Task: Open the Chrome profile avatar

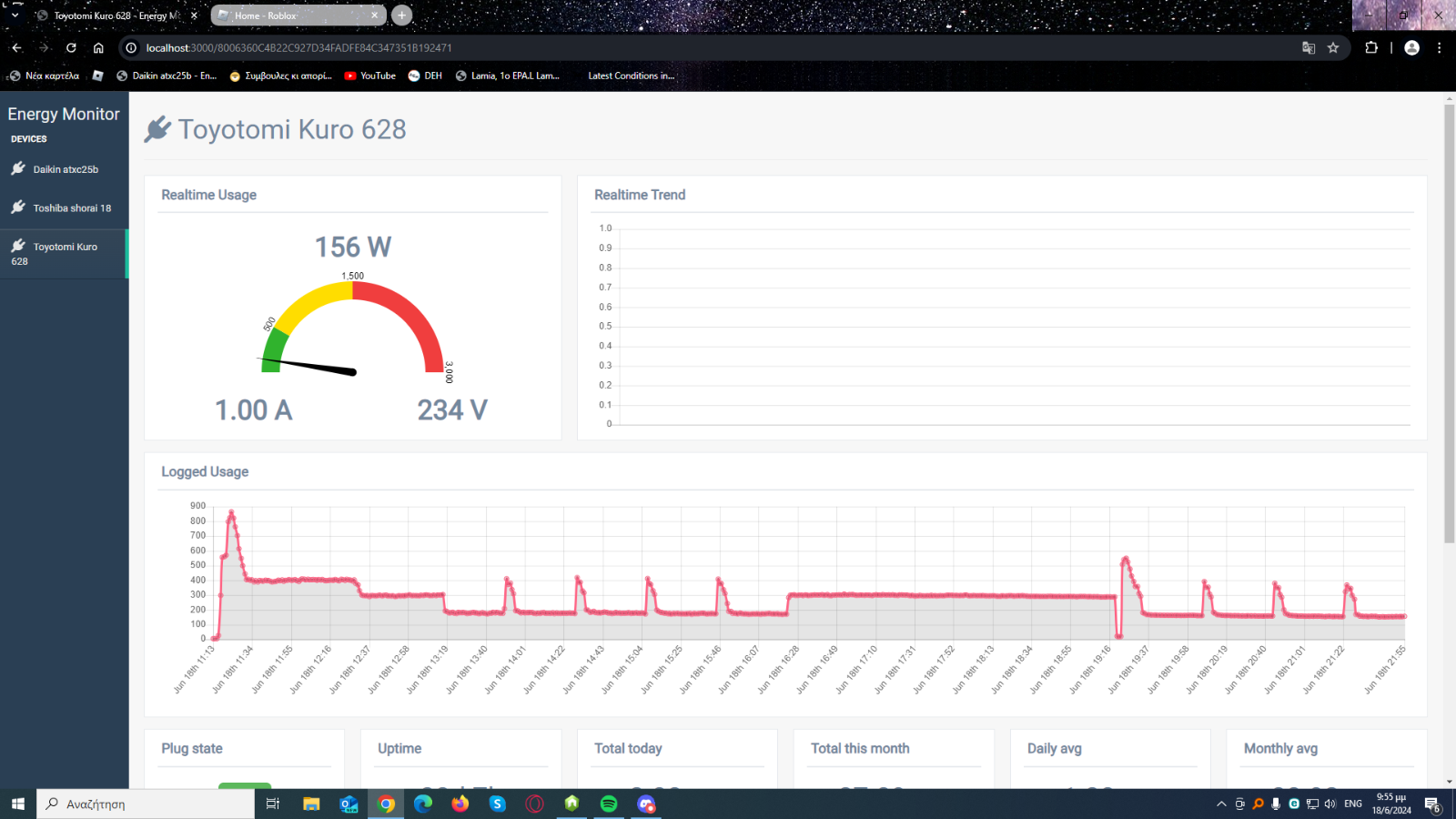Action: (x=1412, y=47)
